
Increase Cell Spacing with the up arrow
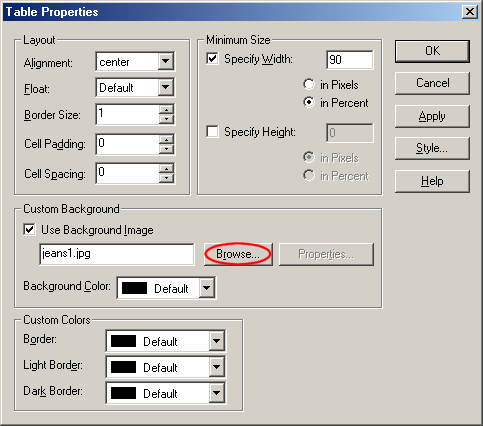(x=166, y=168)
